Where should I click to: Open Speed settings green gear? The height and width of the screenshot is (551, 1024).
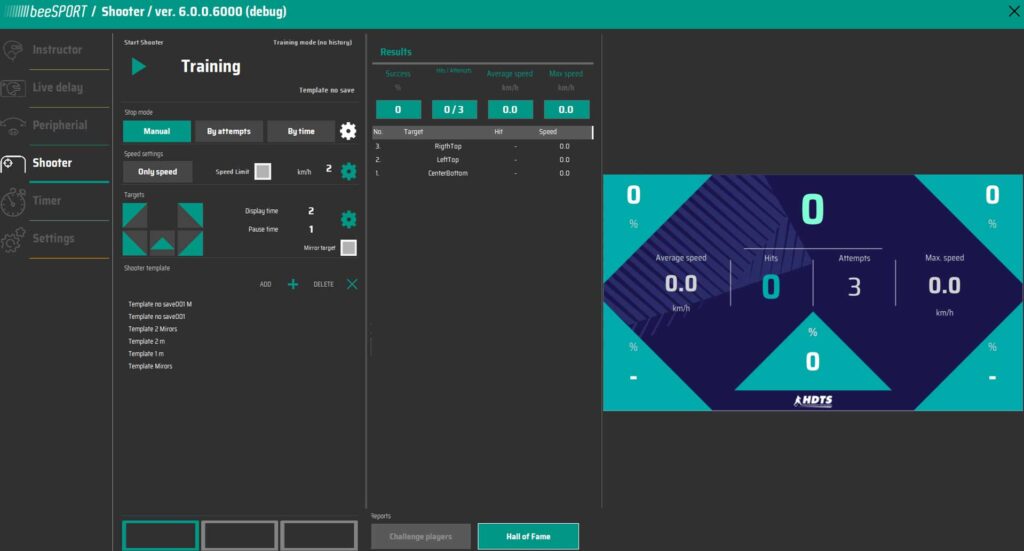click(x=348, y=171)
